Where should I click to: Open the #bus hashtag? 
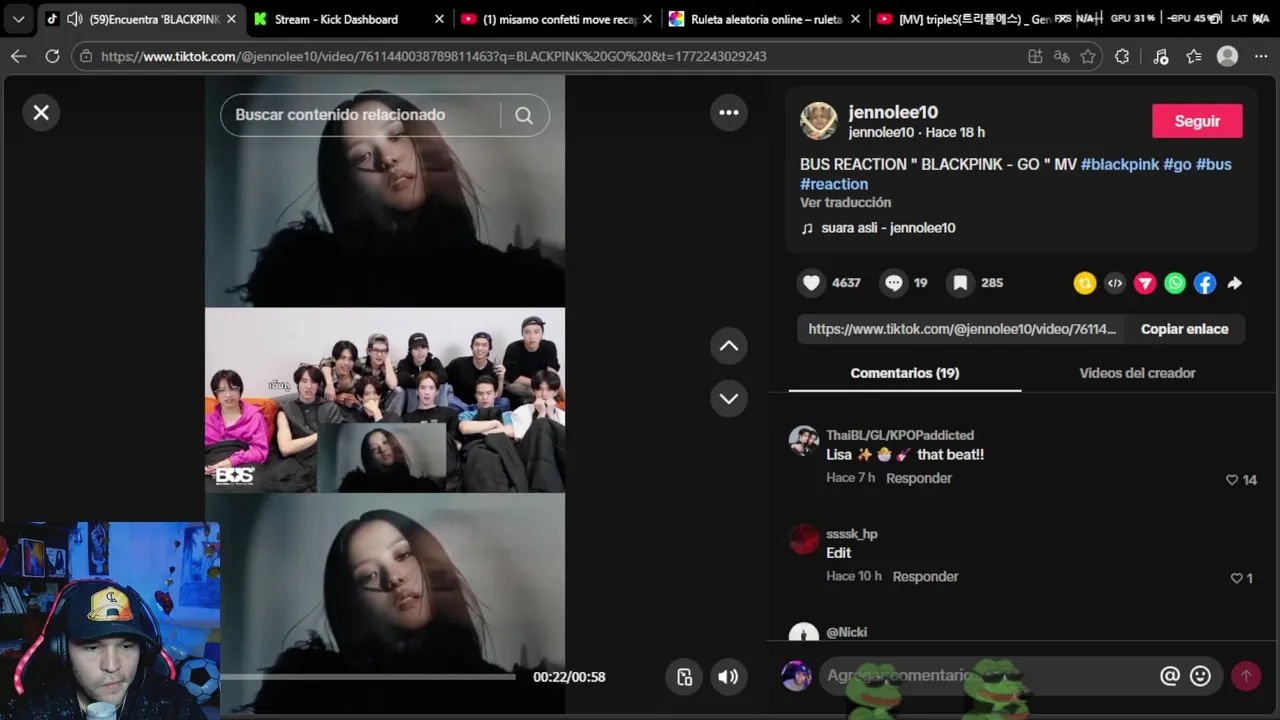coord(1214,164)
